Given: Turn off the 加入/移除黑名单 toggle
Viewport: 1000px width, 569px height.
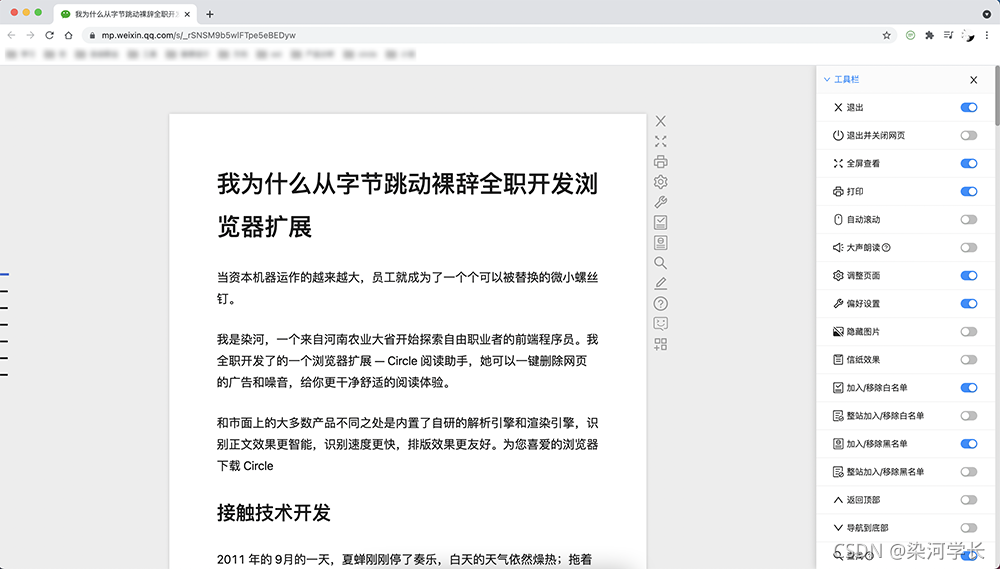Looking at the screenshot, I should point(969,444).
